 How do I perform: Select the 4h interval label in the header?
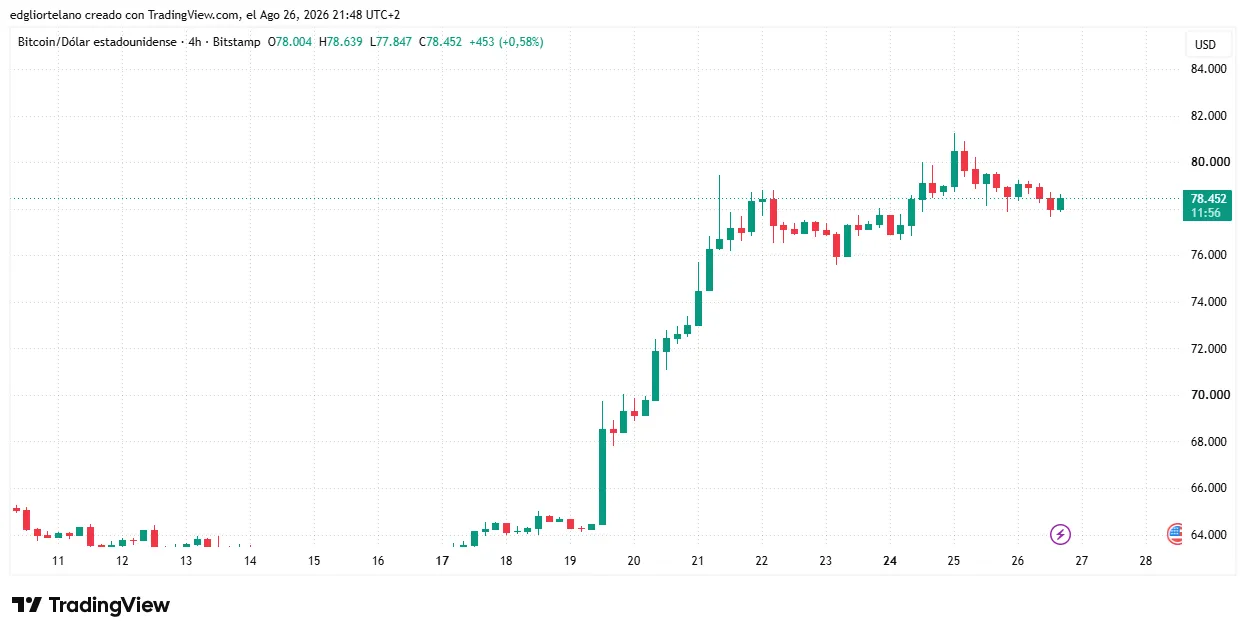pyautogui.click(x=195, y=42)
